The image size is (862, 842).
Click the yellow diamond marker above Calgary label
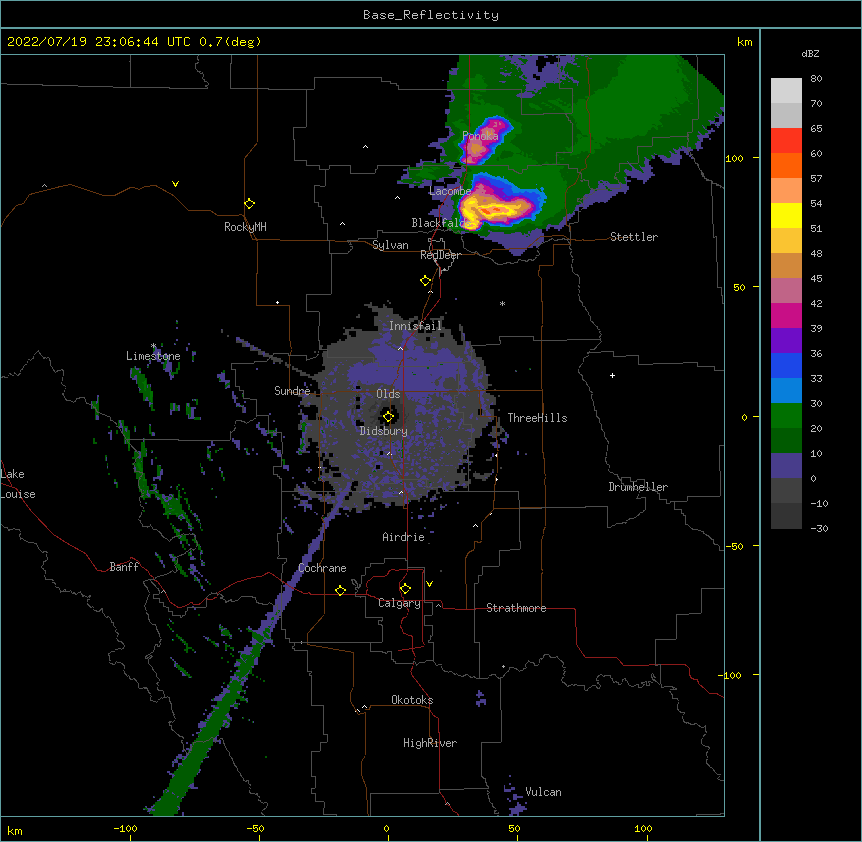click(405, 589)
